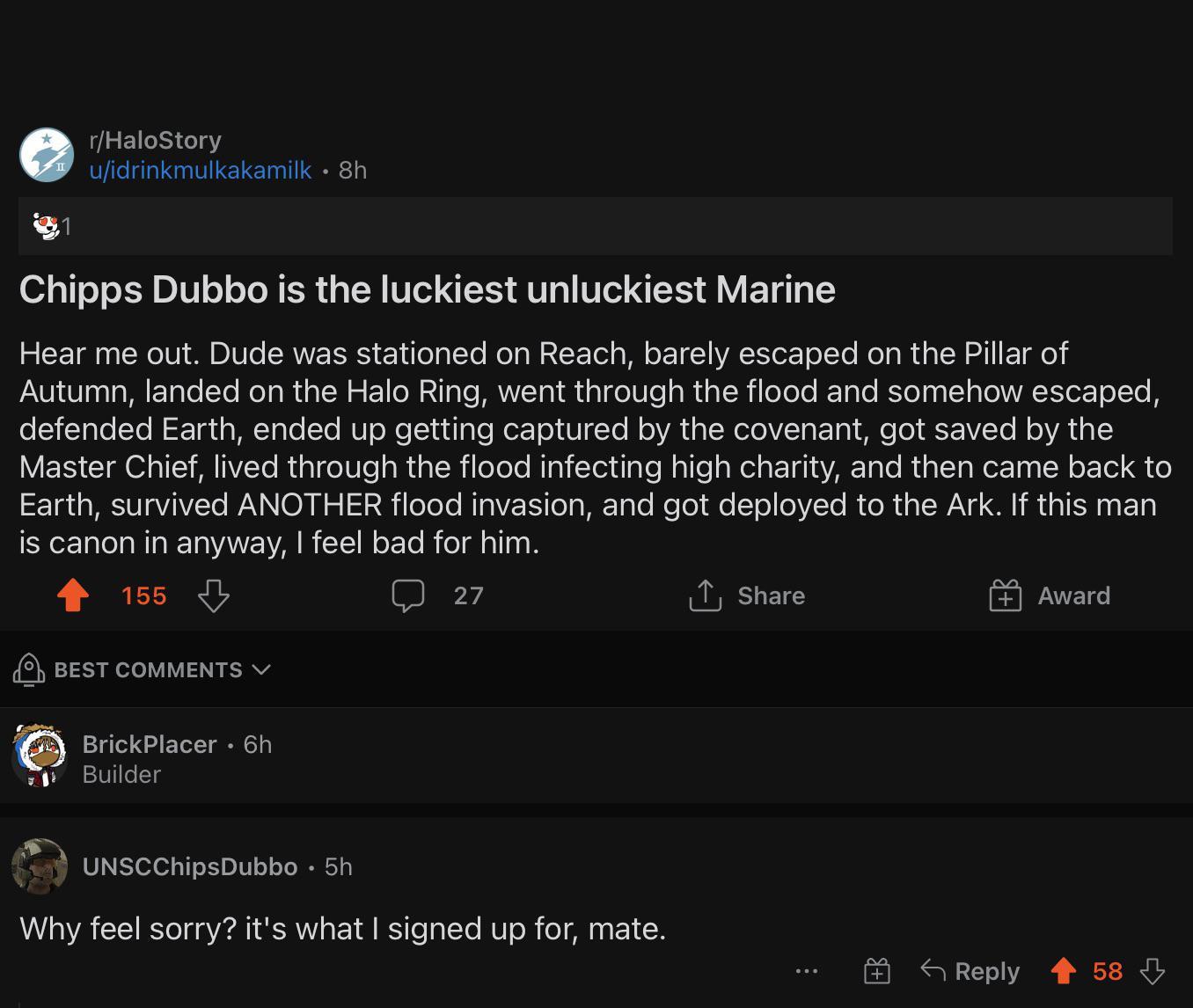
Task: Click UNSCChipsDubbo's username
Action: 190,866
